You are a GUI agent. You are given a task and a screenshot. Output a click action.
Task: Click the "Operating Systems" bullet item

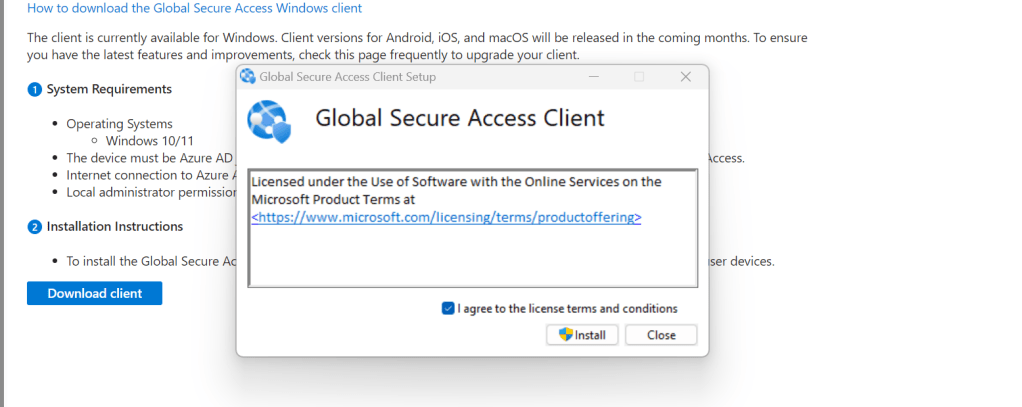tap(119, 124)
